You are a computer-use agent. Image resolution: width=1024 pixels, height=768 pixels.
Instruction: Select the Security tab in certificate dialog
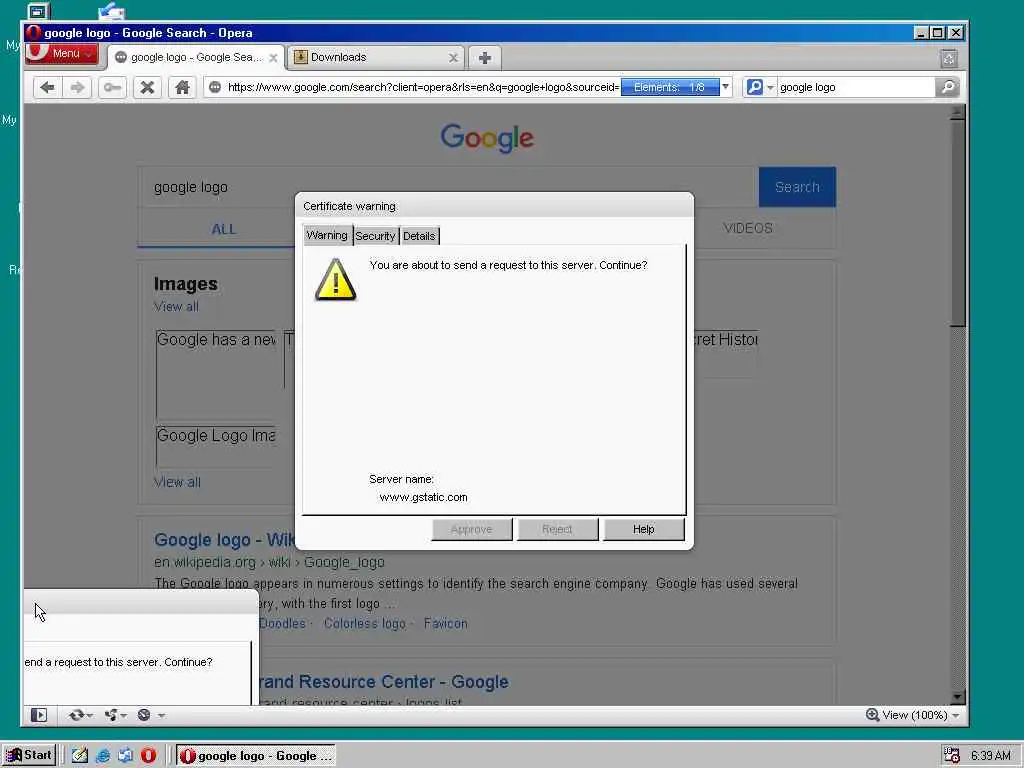click(376, 236)
